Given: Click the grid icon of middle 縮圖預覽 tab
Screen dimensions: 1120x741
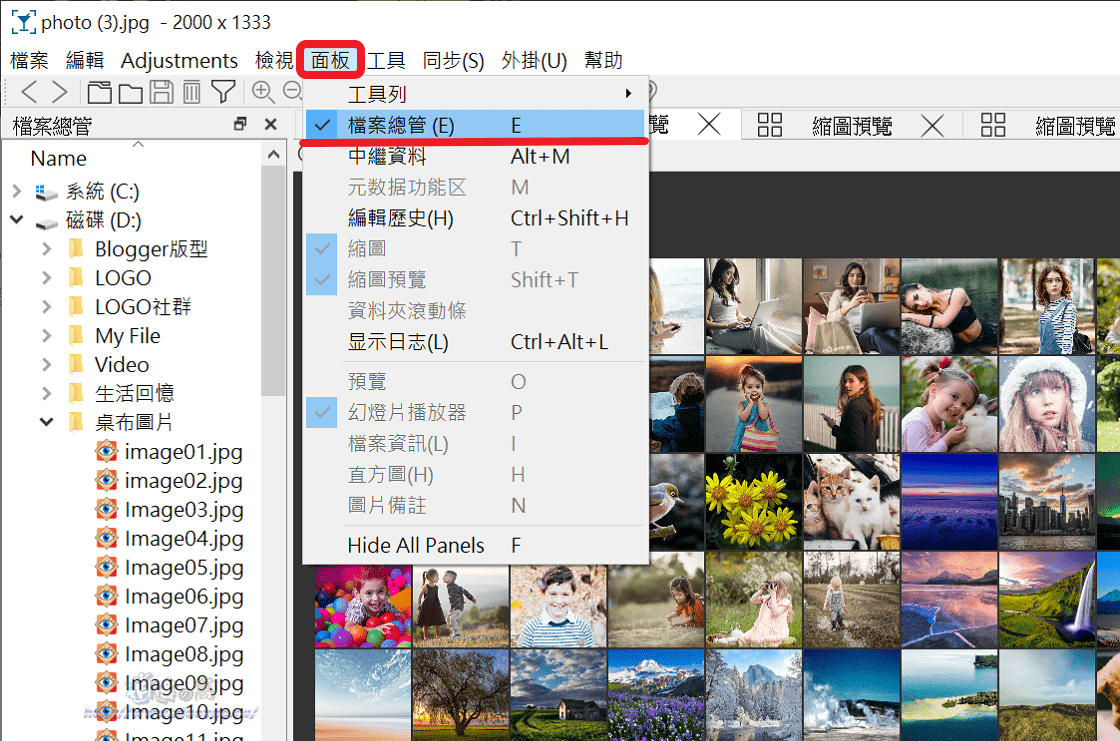Looking at the screenshot, I should (770, 124).
